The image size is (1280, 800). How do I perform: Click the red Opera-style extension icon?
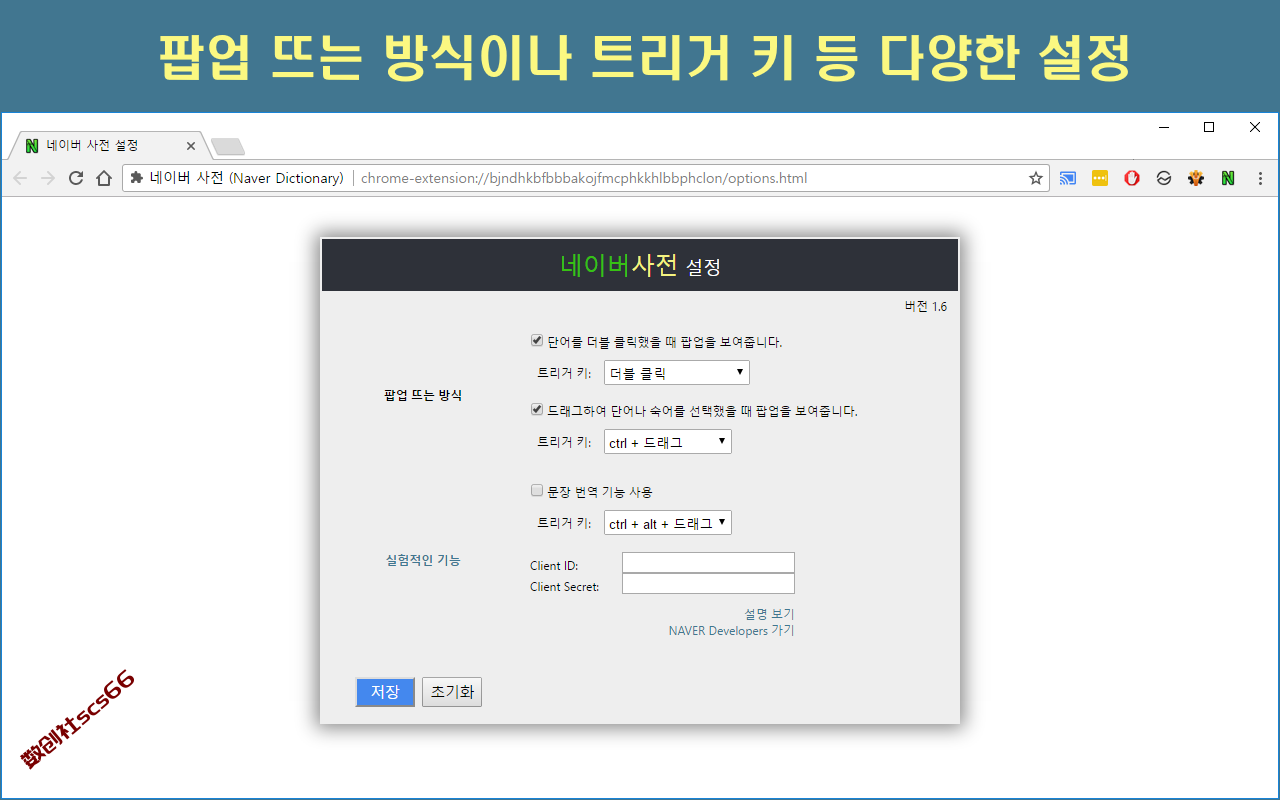tap(1132, 178)
